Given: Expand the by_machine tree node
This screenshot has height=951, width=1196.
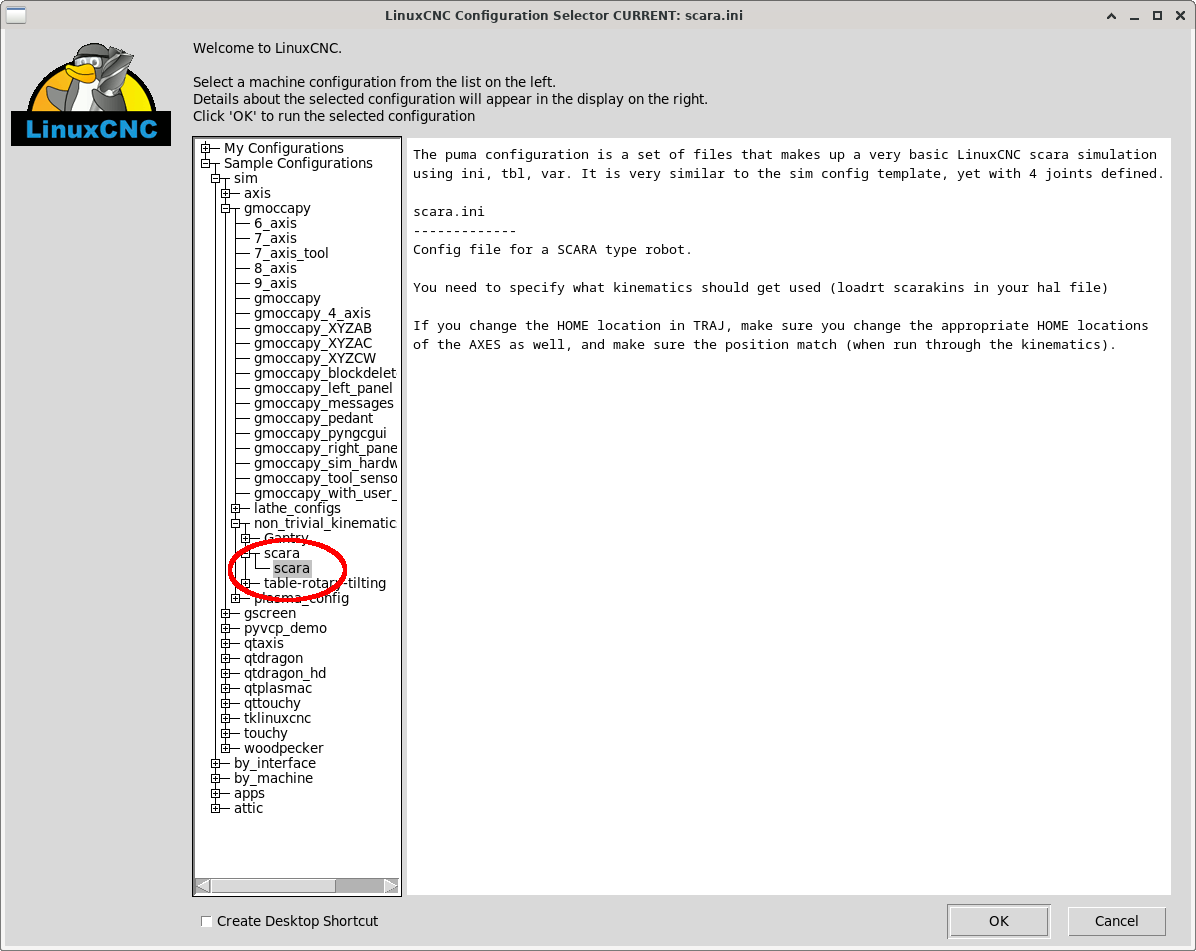Looking at the screenshot, I should pyautogui.click(x=215, y=779).
